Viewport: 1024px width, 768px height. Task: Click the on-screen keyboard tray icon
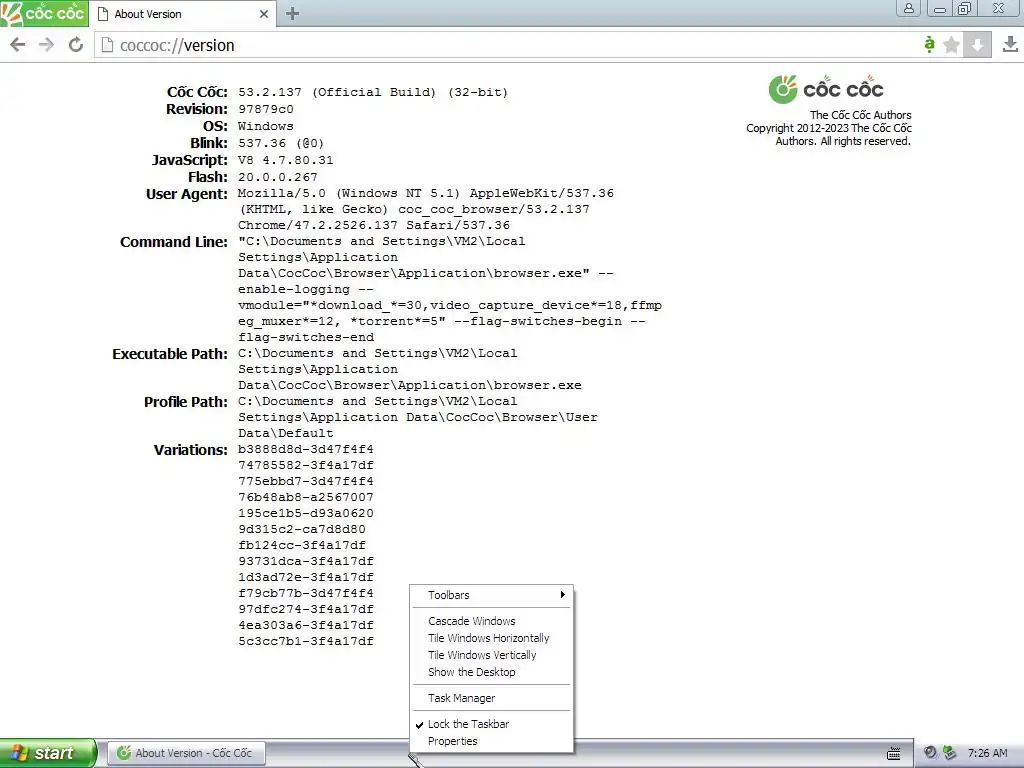click(x=893, y=753)
